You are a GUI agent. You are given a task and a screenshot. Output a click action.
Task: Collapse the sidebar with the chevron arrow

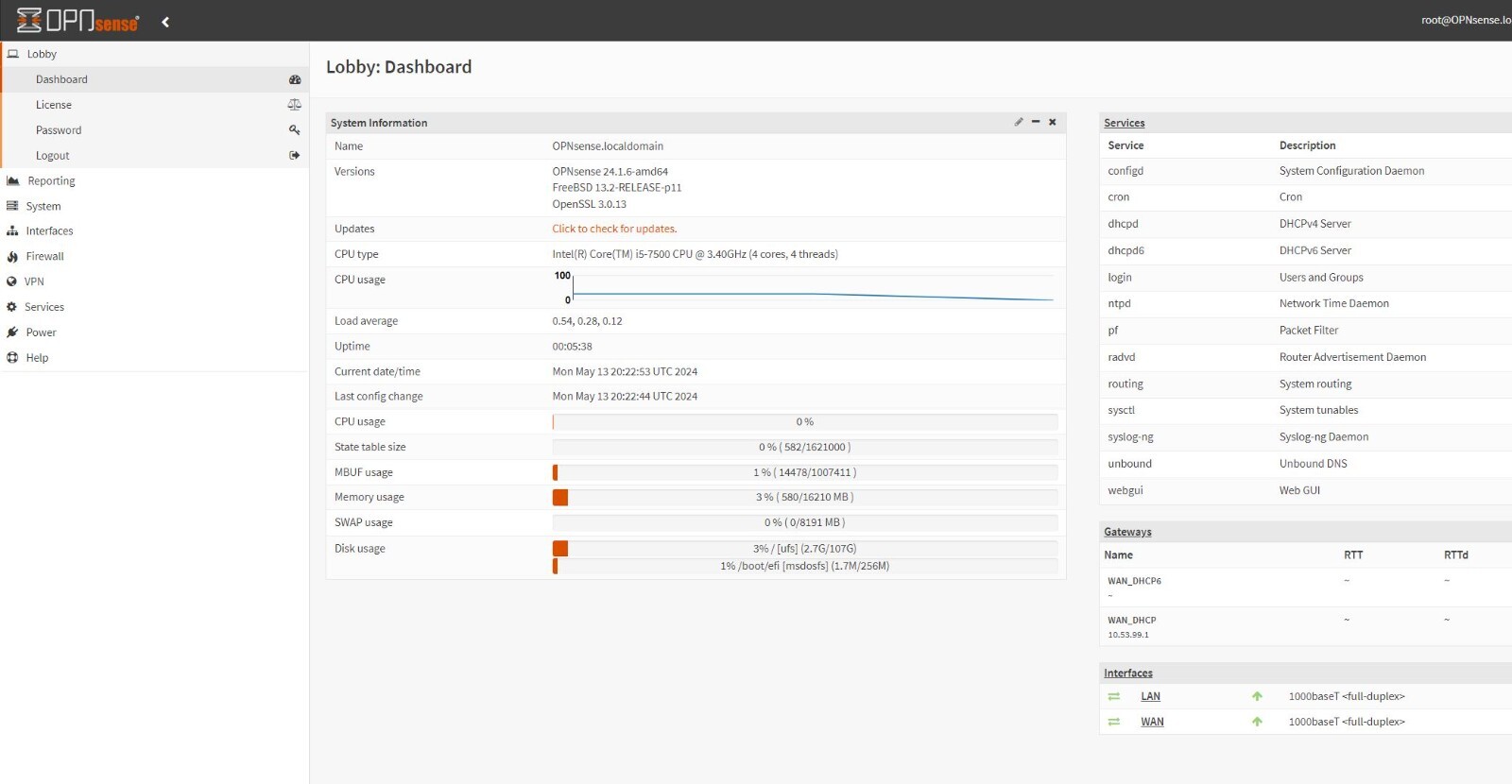pyautogui.click(x=165, y=22)
